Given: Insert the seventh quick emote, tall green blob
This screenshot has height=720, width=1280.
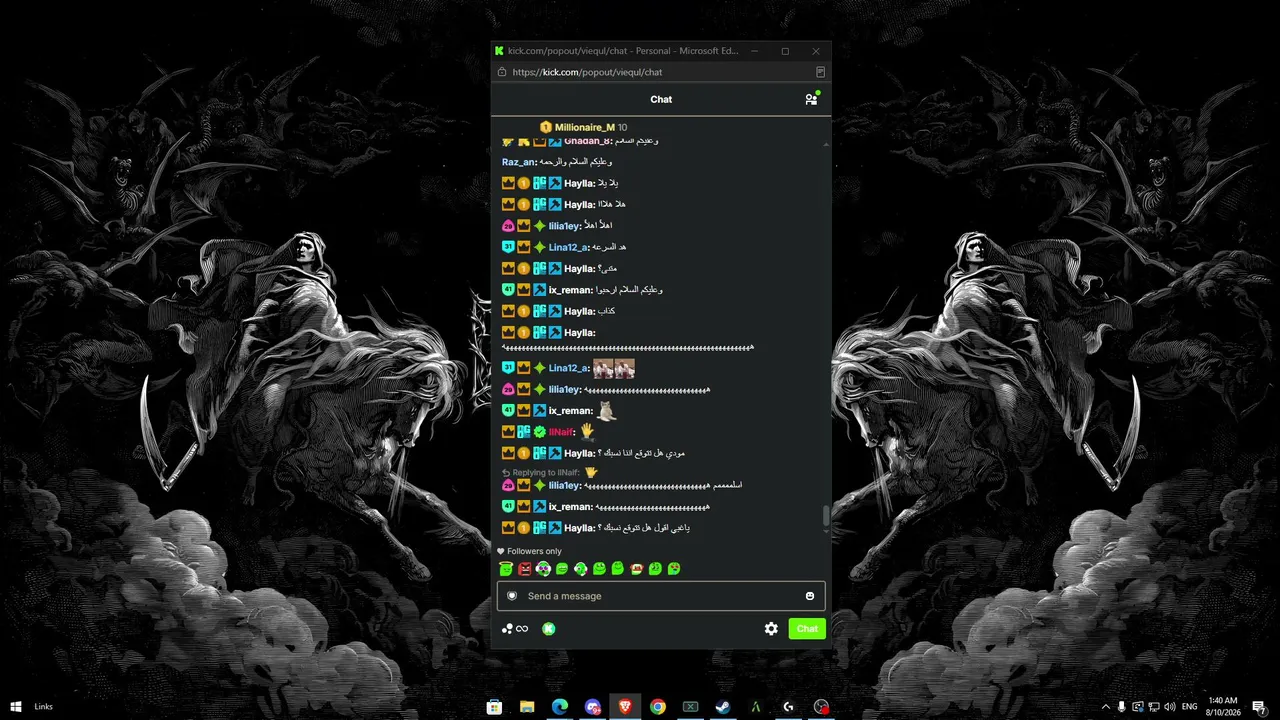Looking at the screenshot, I should point(618,569).
